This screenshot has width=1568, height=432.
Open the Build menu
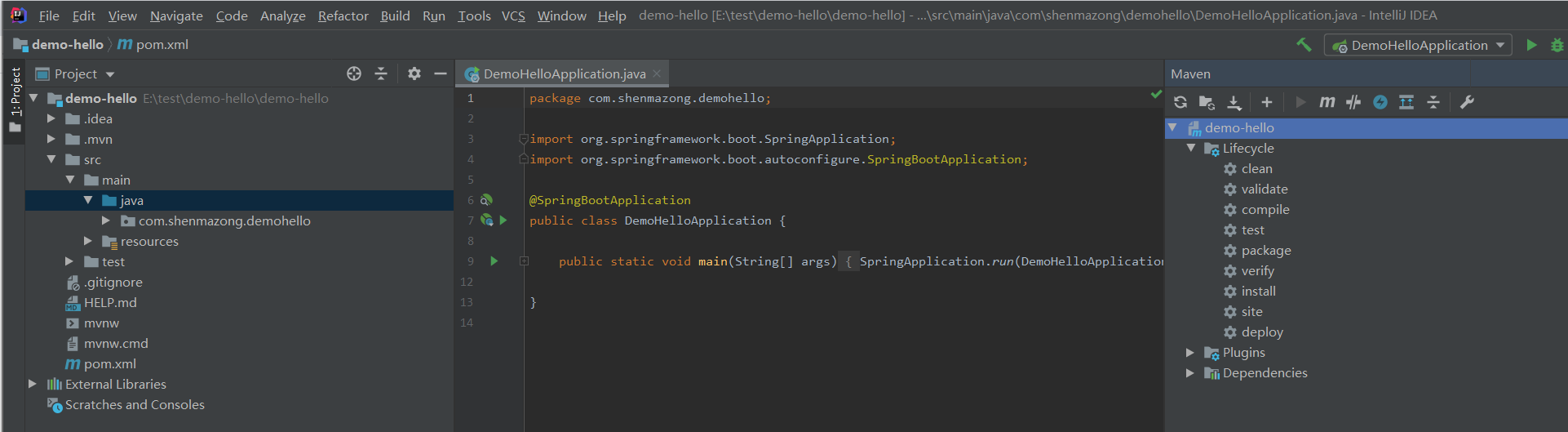coord(395,16)
